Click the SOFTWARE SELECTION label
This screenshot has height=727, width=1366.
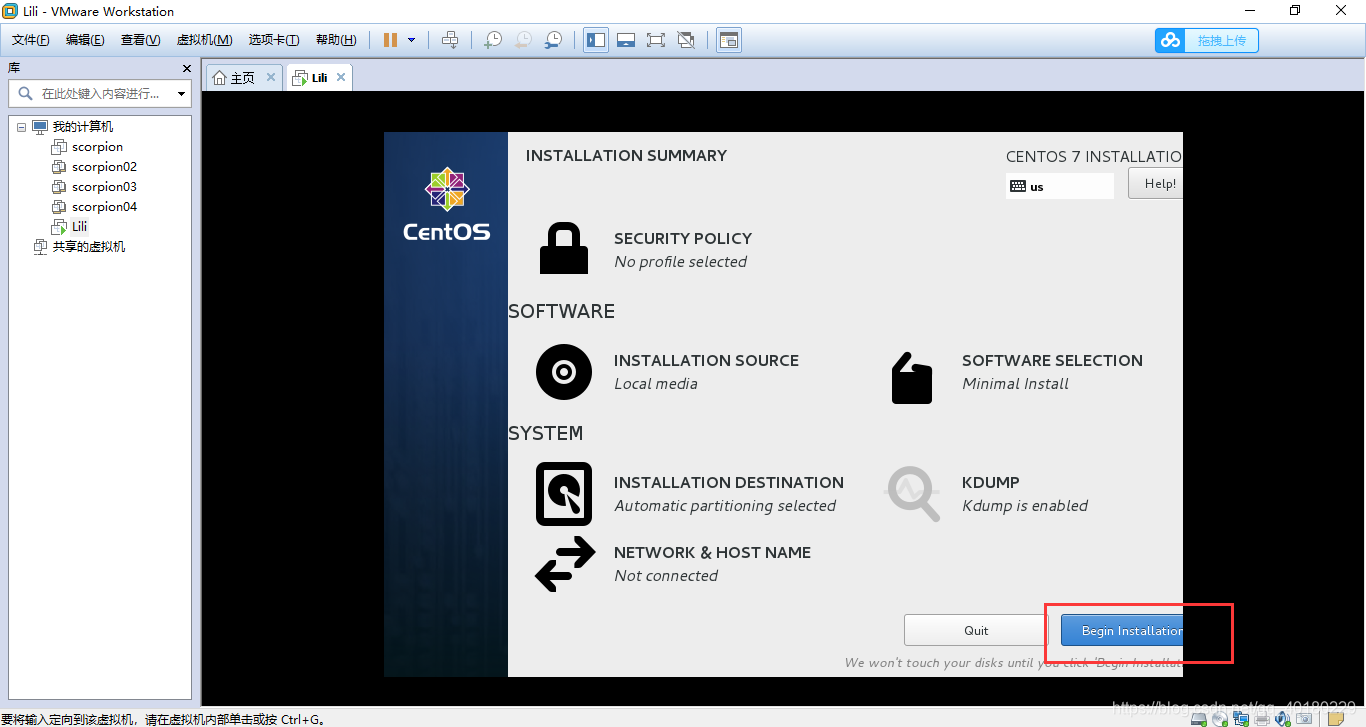point(1052,361)
